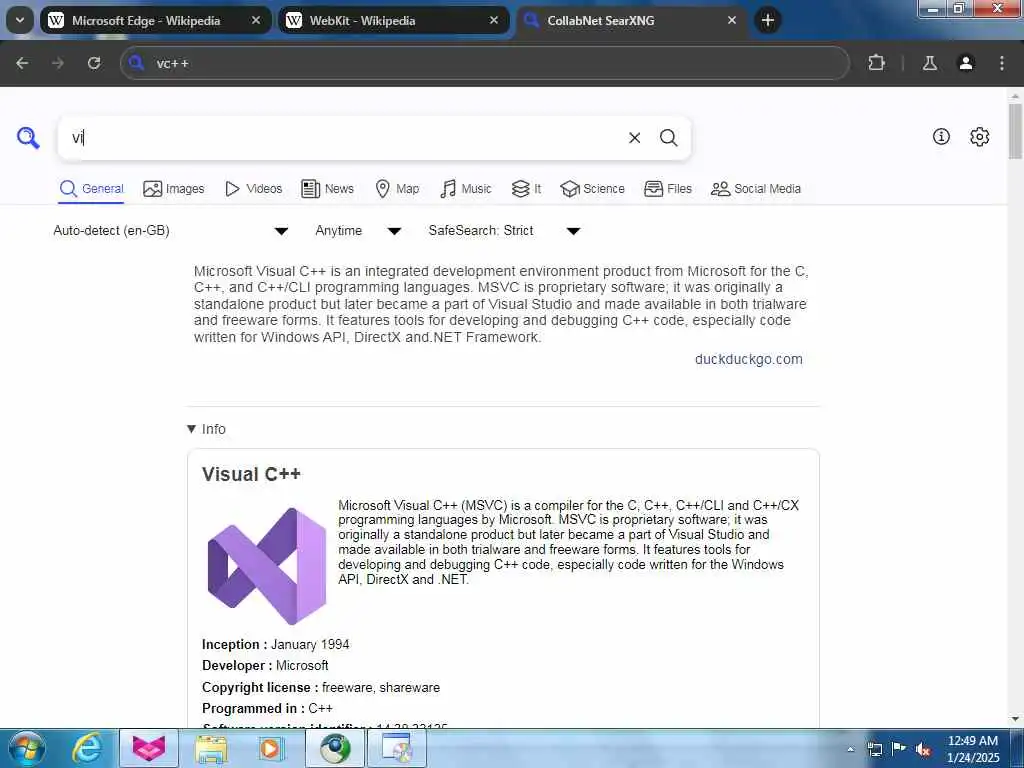Click the Inception : January 1994 text
Screen dimensions: 1024x768
pos(276,645)
